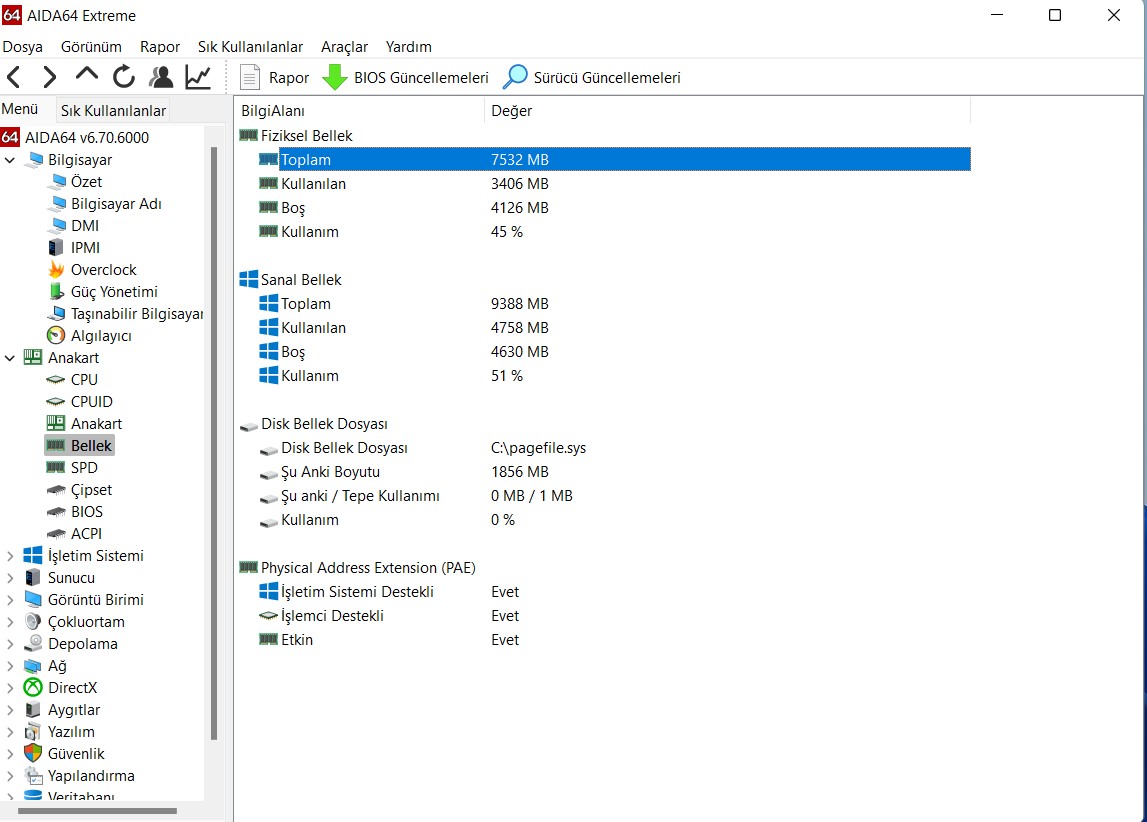Select the Güvenlik shield icon
The height and width of the screenshot is (822, 1147).
(x=33, y=753)
